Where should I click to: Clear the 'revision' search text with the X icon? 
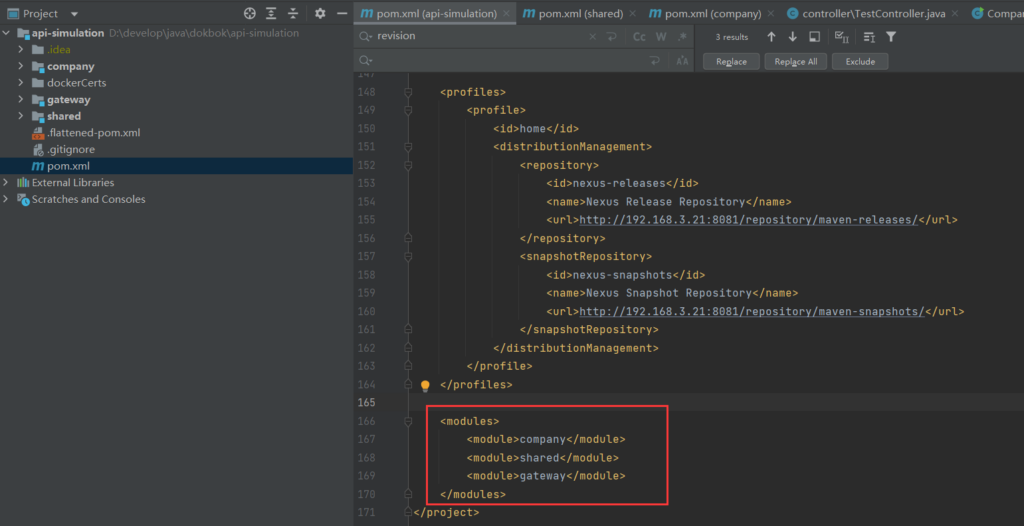(x=592, y=37)
